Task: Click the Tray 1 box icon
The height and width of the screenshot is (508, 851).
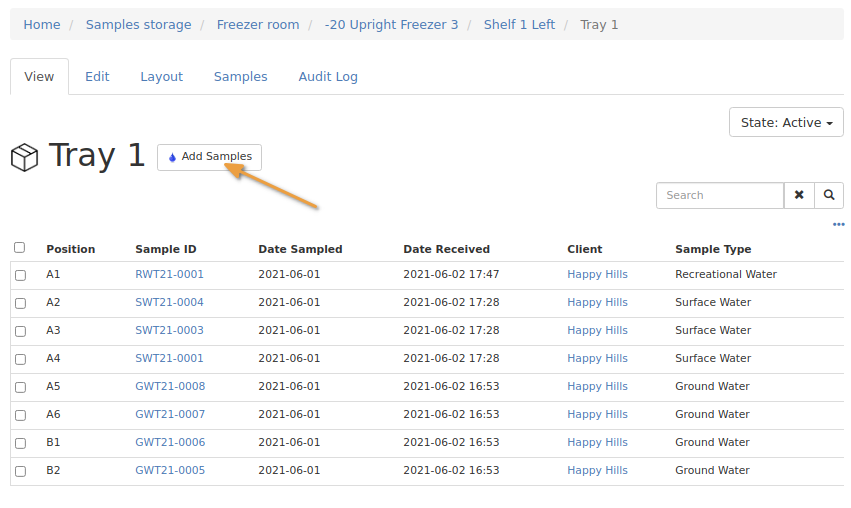Action: (24, 157)
